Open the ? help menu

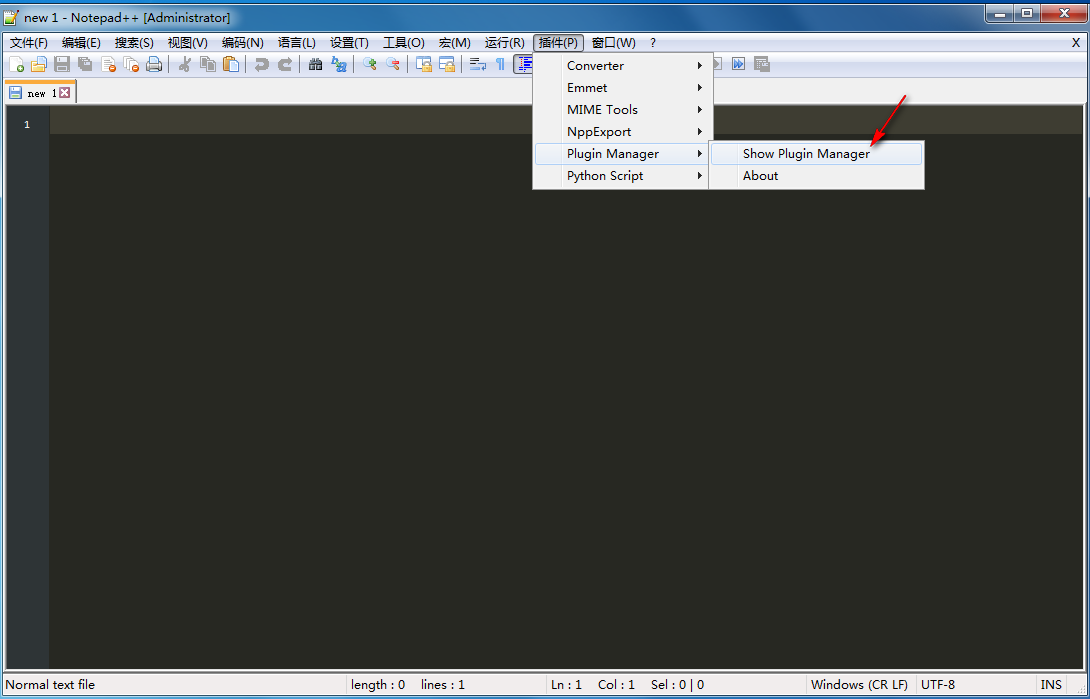(x=653, y=43)
